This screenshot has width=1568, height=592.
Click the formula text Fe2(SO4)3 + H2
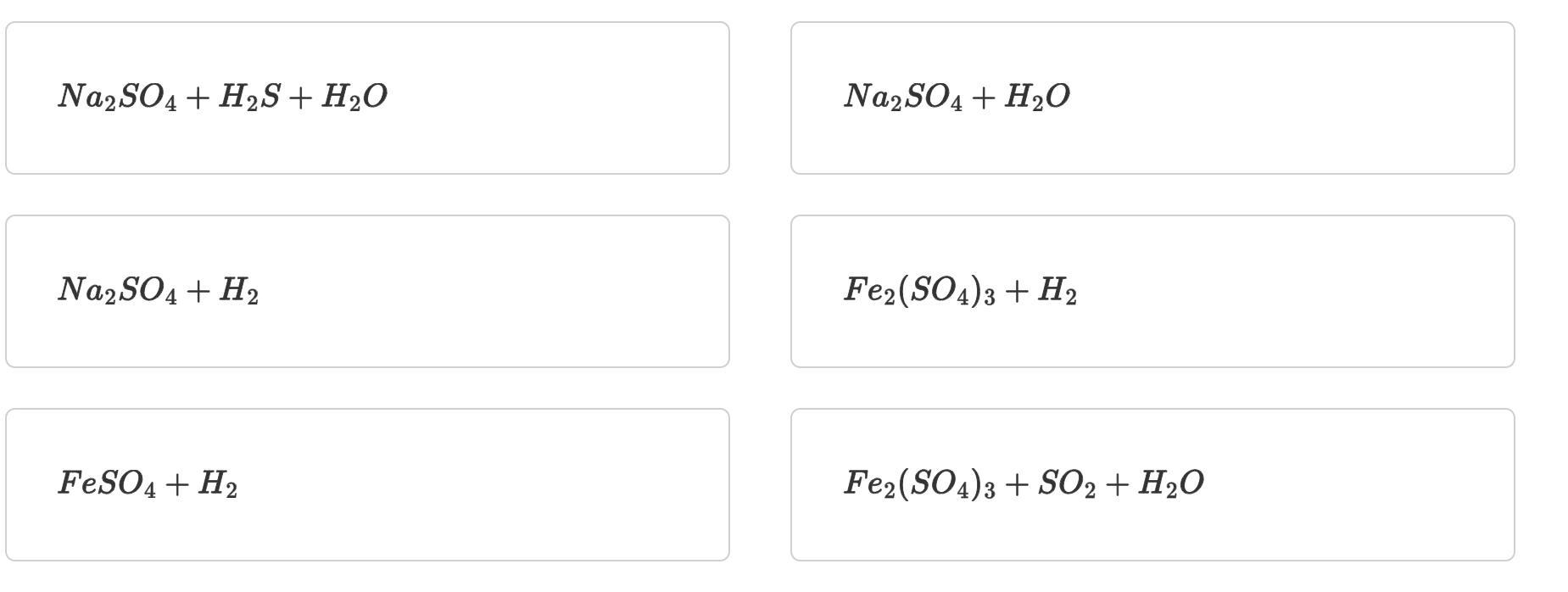pyautogui.click(x=960, y=290)
